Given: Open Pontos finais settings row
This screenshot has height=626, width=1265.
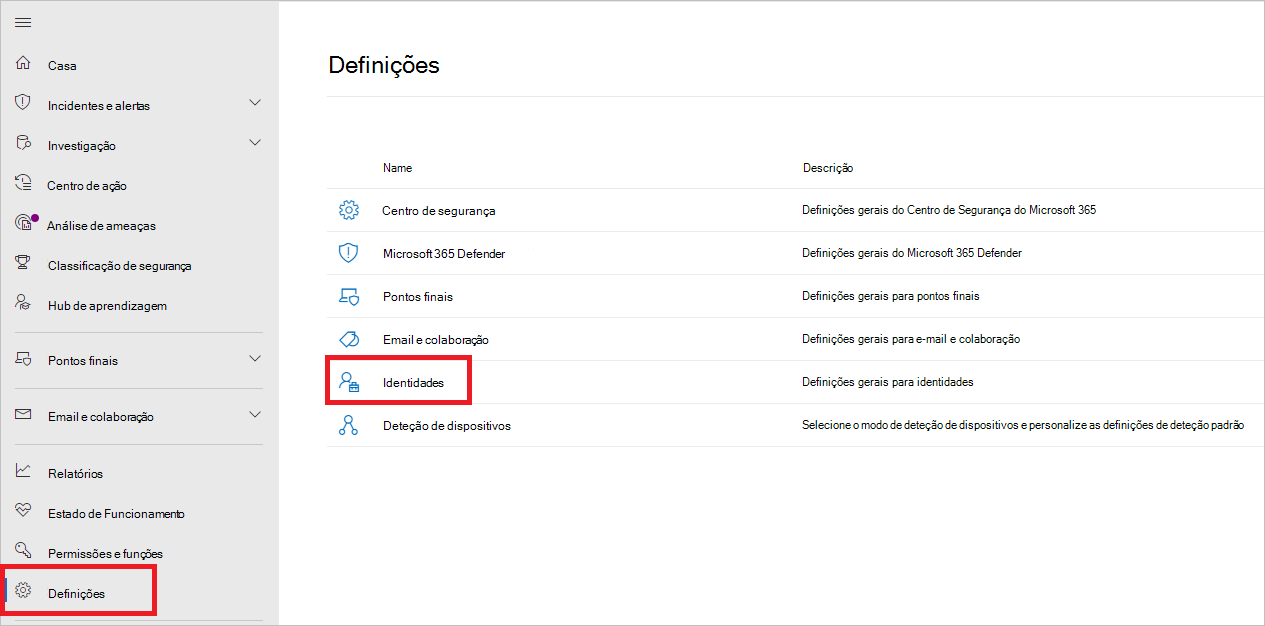Looking at the screenshot, I should coord(418,297).
